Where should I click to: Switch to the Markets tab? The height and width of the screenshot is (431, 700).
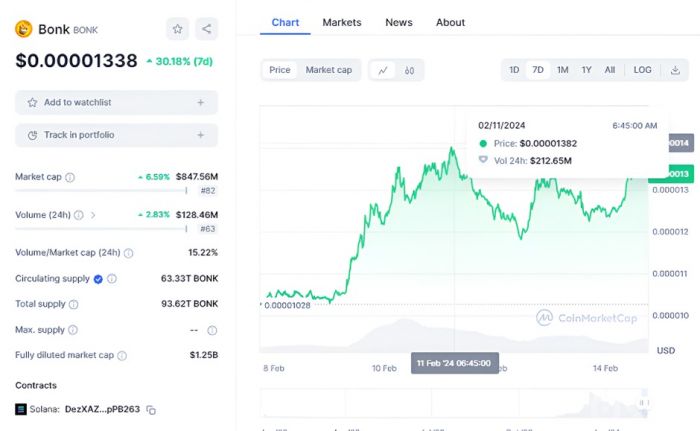342,22
